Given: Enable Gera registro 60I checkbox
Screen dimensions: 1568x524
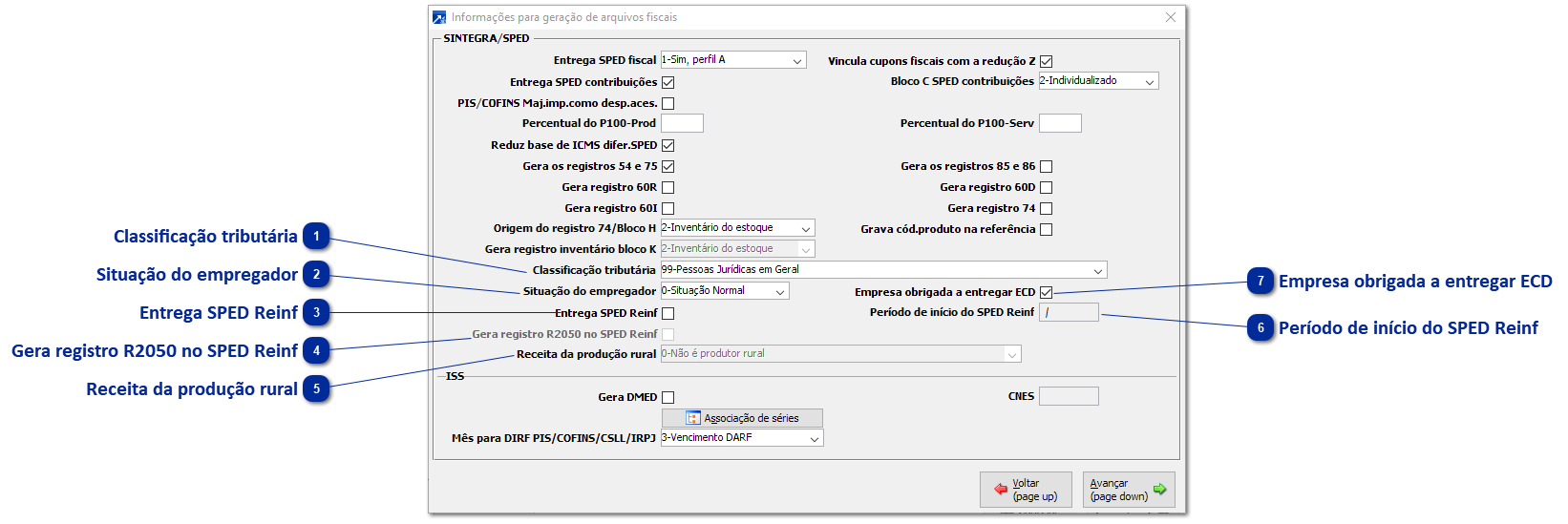Looking at the screenshot, I should coord(668,209).
